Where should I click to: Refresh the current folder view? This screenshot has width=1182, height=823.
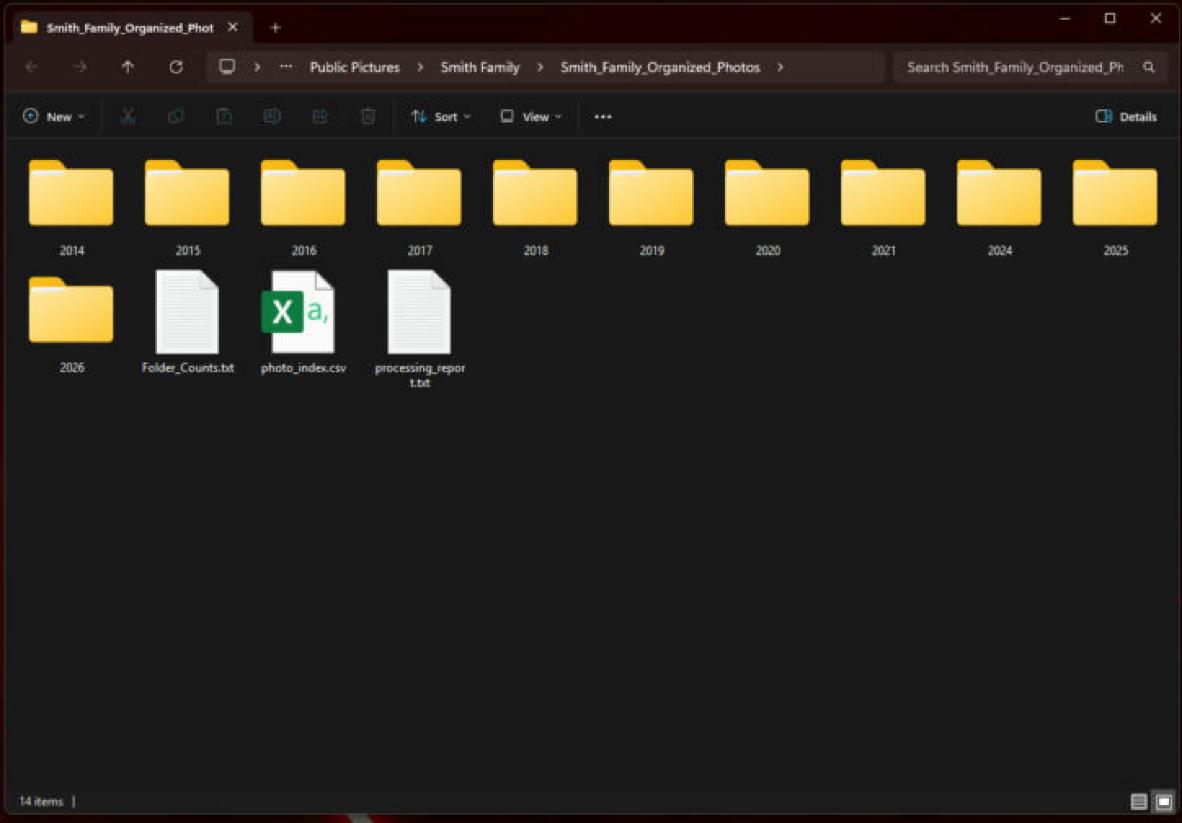coord(176,67)
